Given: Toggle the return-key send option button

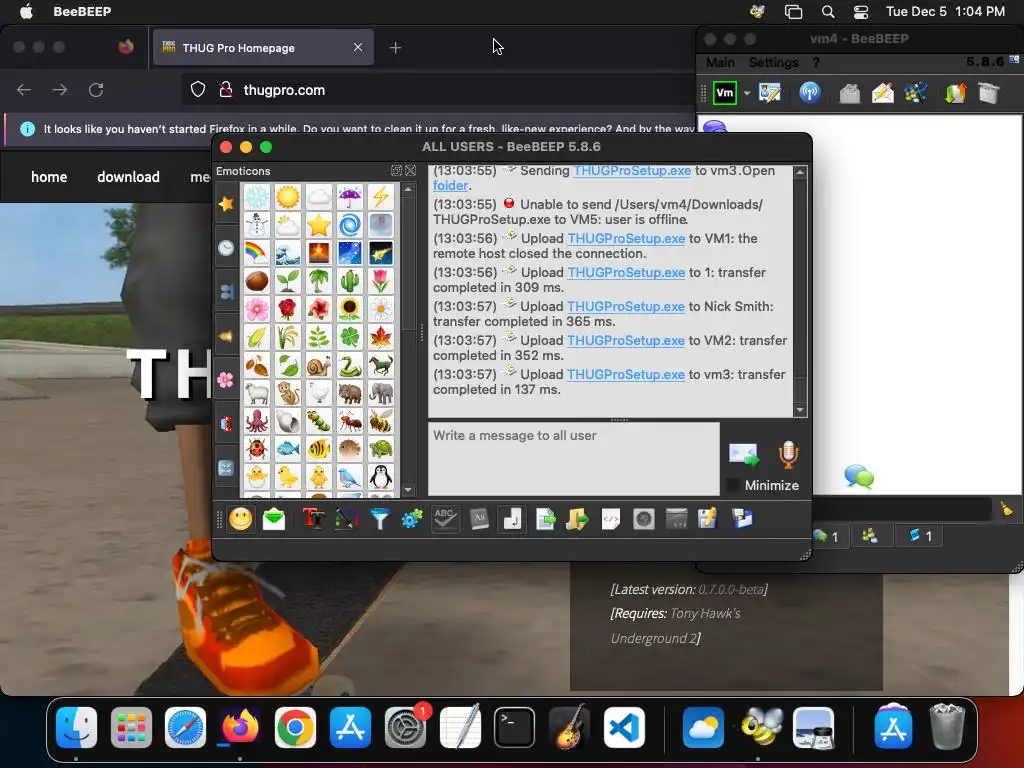Looking at the screenshot, I should 512,519.
